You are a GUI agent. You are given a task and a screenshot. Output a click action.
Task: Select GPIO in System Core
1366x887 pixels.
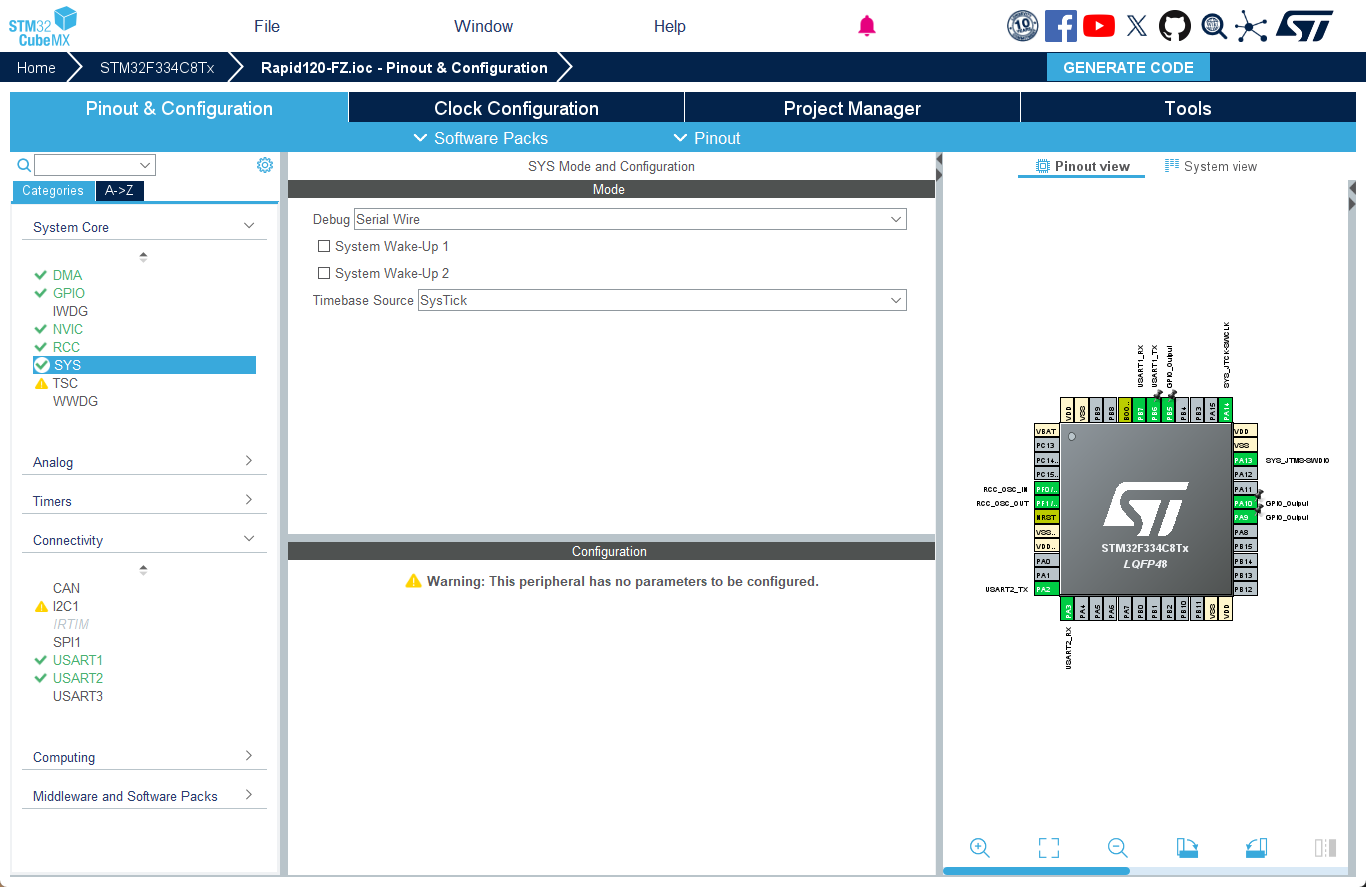(x=69, y=293)
